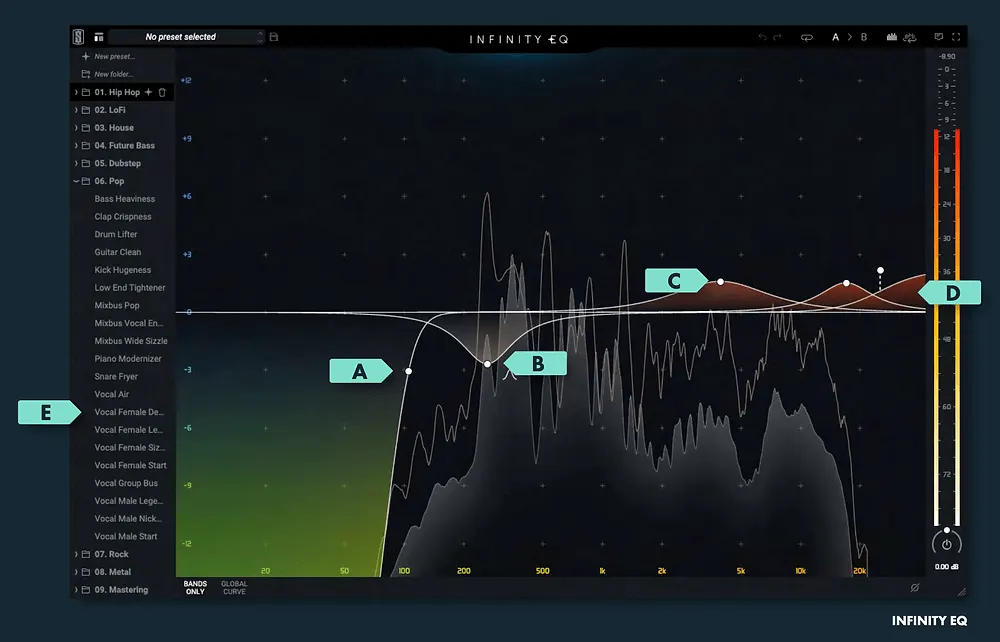Select the Vocal Male Start preset
This screenshot has width=1000, height=642.
point(126,536)
